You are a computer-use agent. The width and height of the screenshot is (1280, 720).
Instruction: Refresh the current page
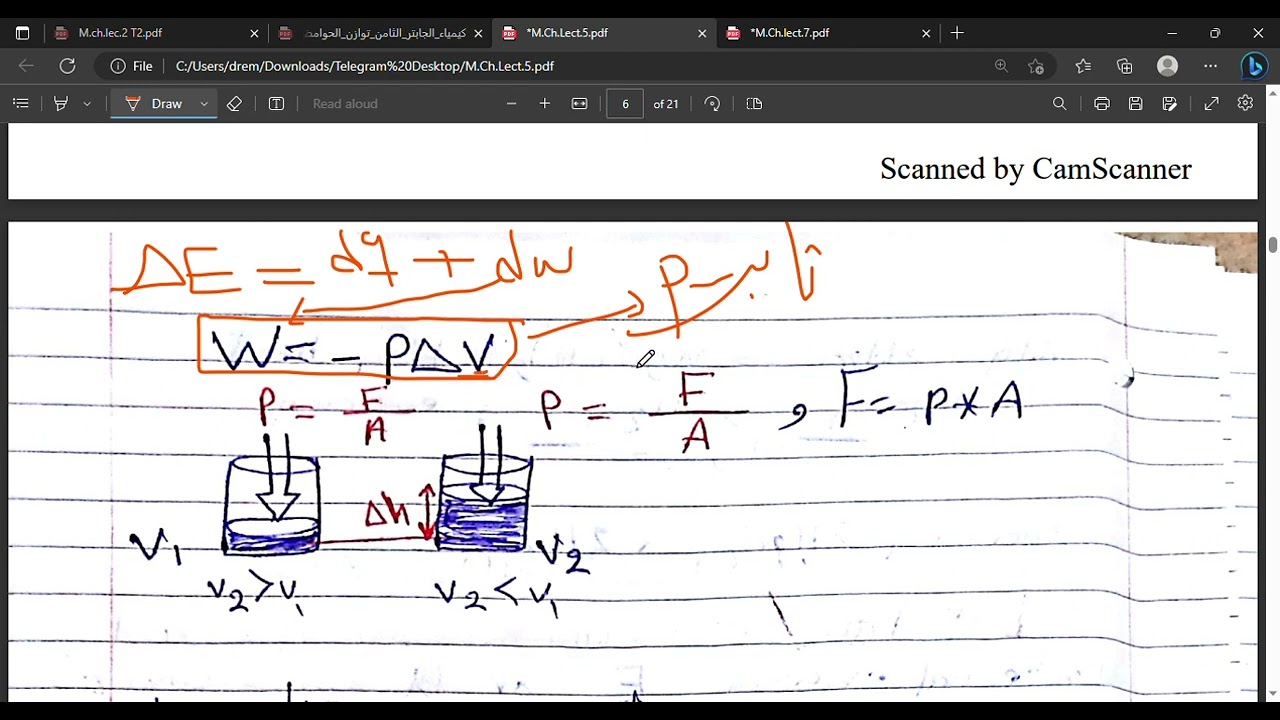pos(67,66)
